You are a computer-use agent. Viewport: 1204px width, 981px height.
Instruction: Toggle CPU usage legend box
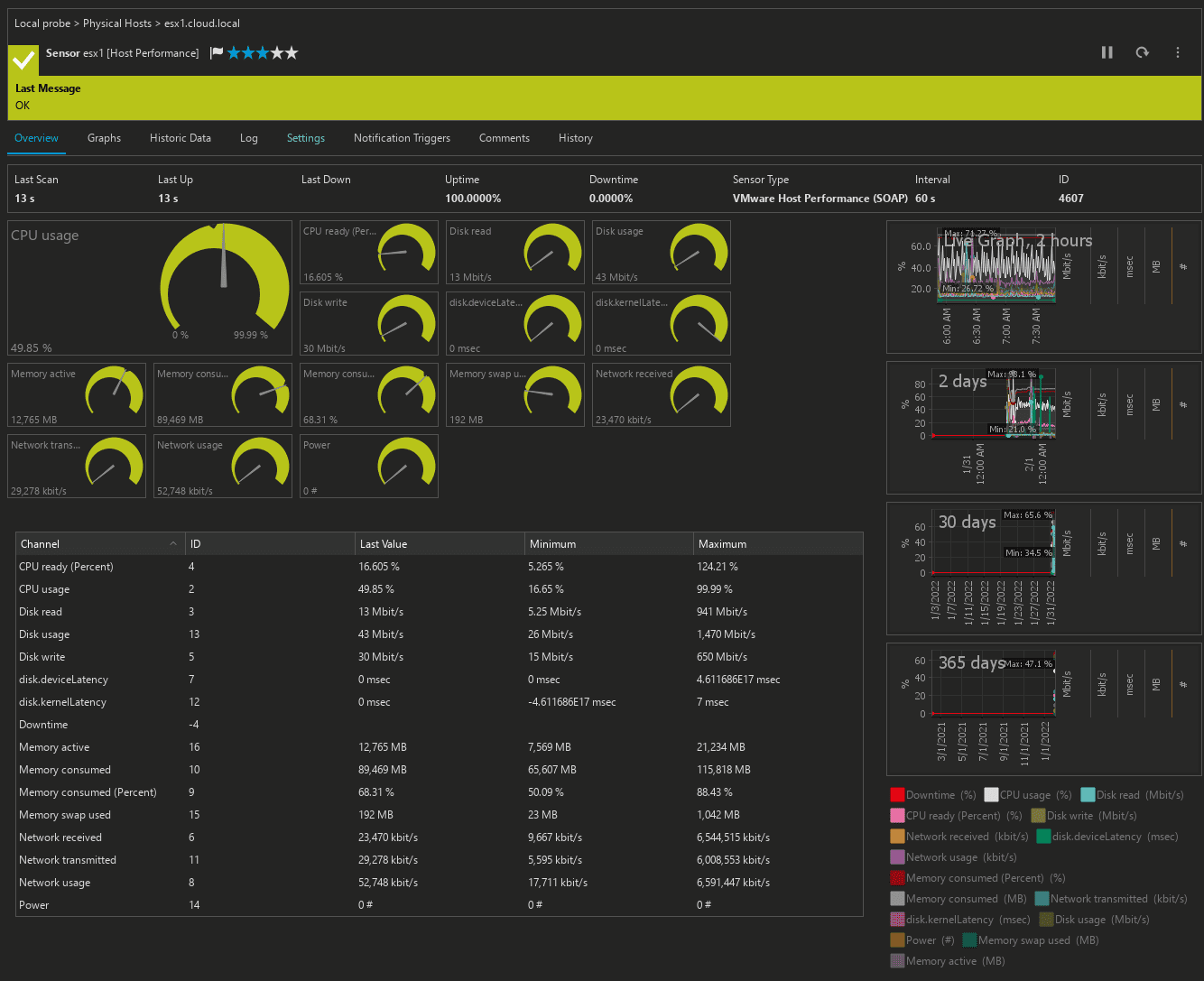(x=991, y=795)
